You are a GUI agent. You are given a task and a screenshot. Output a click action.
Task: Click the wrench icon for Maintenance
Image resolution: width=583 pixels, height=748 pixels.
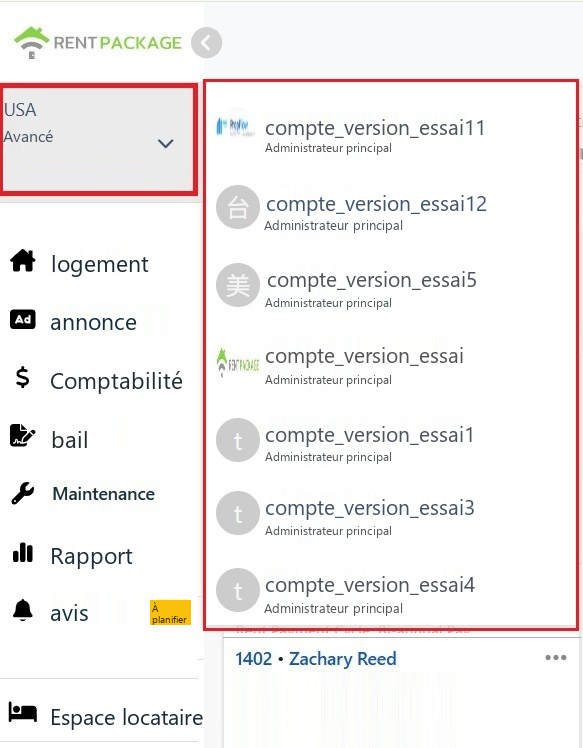23,493
